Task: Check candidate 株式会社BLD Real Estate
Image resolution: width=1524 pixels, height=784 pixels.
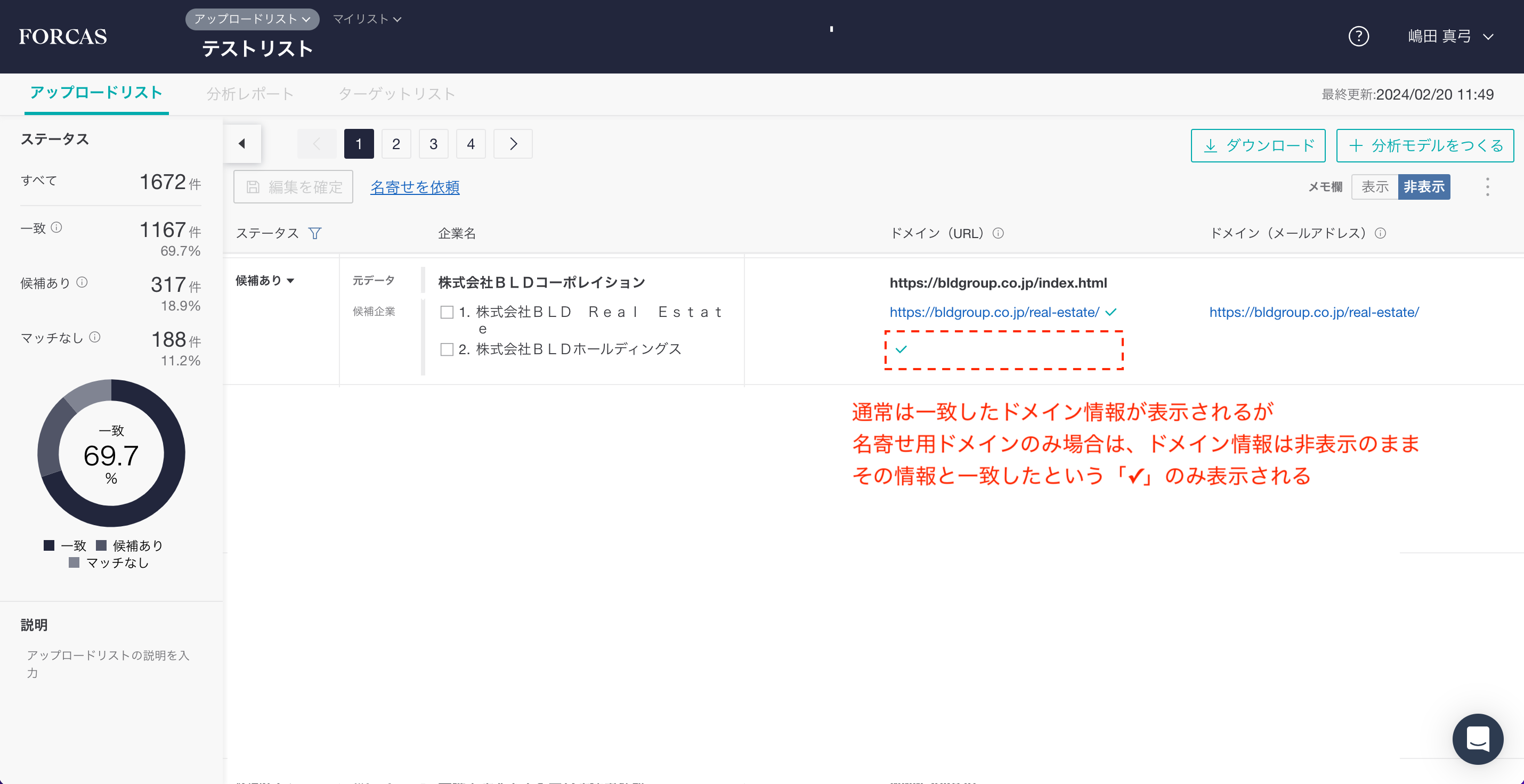Action: [x=447, y=312]
